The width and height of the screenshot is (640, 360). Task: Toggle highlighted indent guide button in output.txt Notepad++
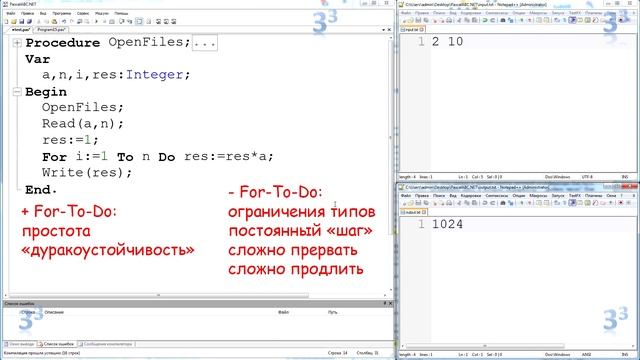click(572, 203)
